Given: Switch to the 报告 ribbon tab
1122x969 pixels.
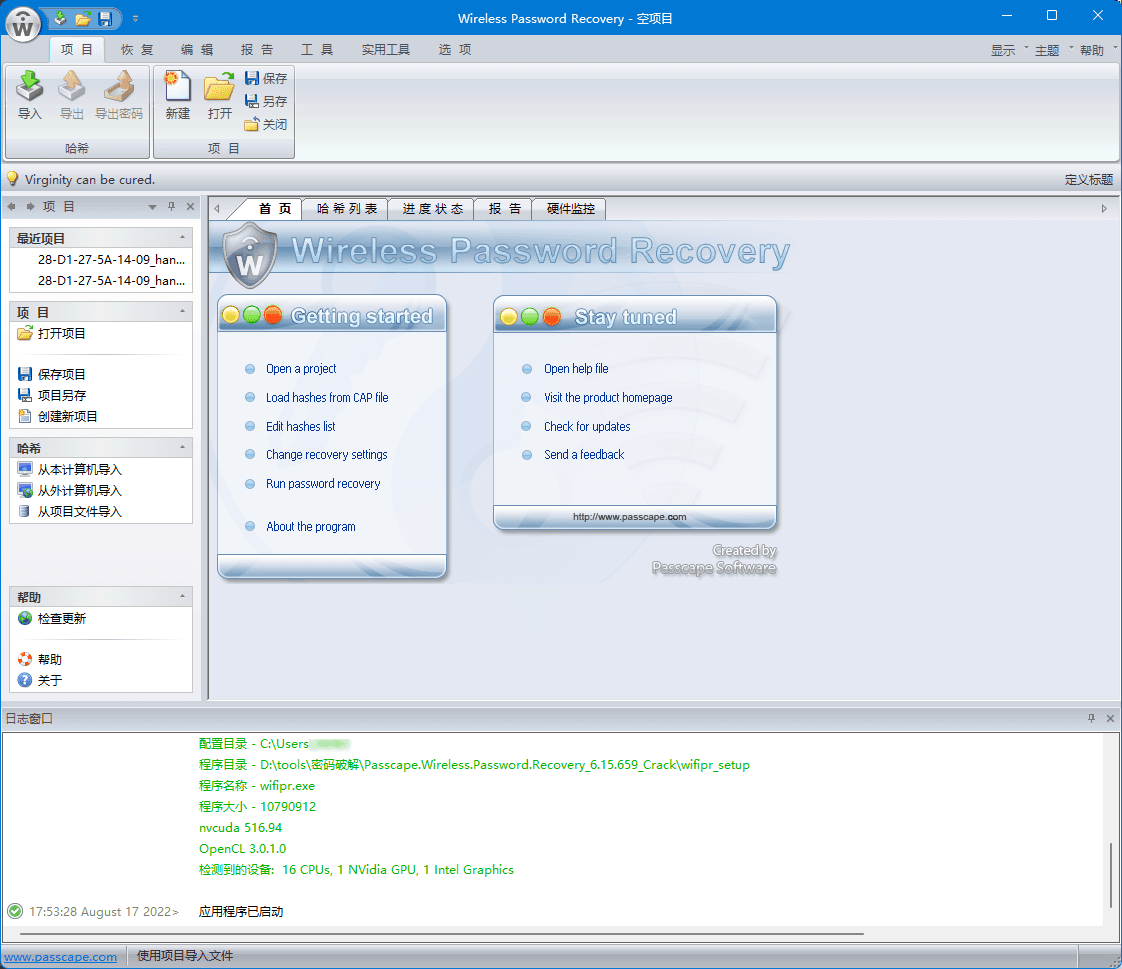Looking at the screenshot, I should coord(257,49).
